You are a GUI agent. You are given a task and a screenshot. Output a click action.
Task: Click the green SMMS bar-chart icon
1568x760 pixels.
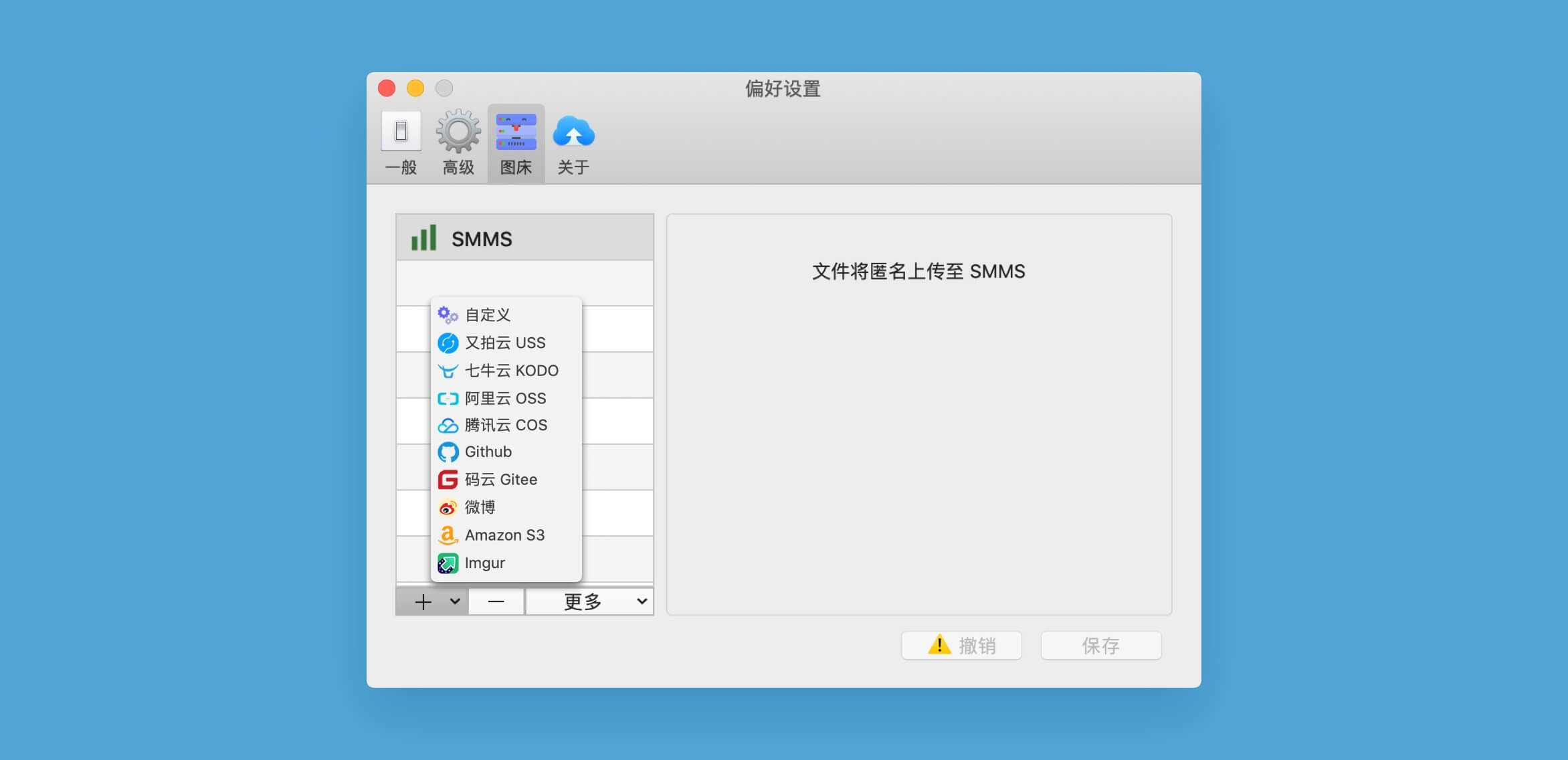coord(423,238)
